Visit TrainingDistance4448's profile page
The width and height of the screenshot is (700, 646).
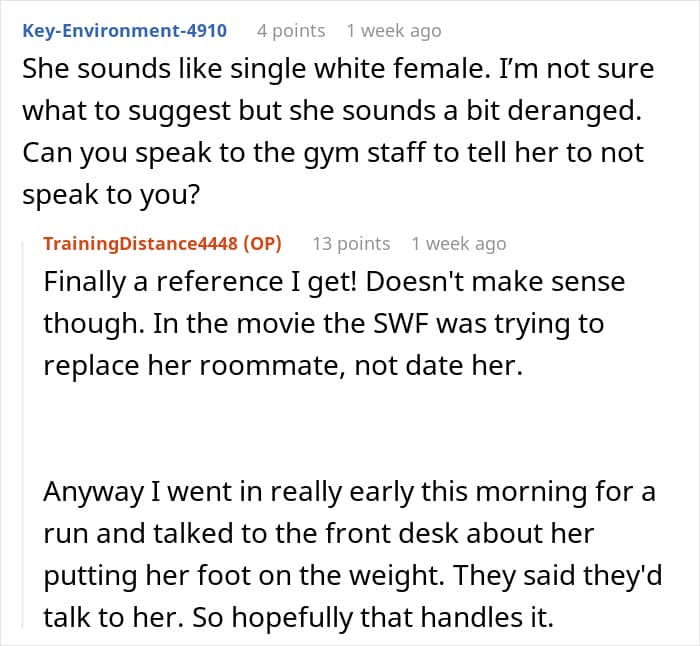point(141,244)
